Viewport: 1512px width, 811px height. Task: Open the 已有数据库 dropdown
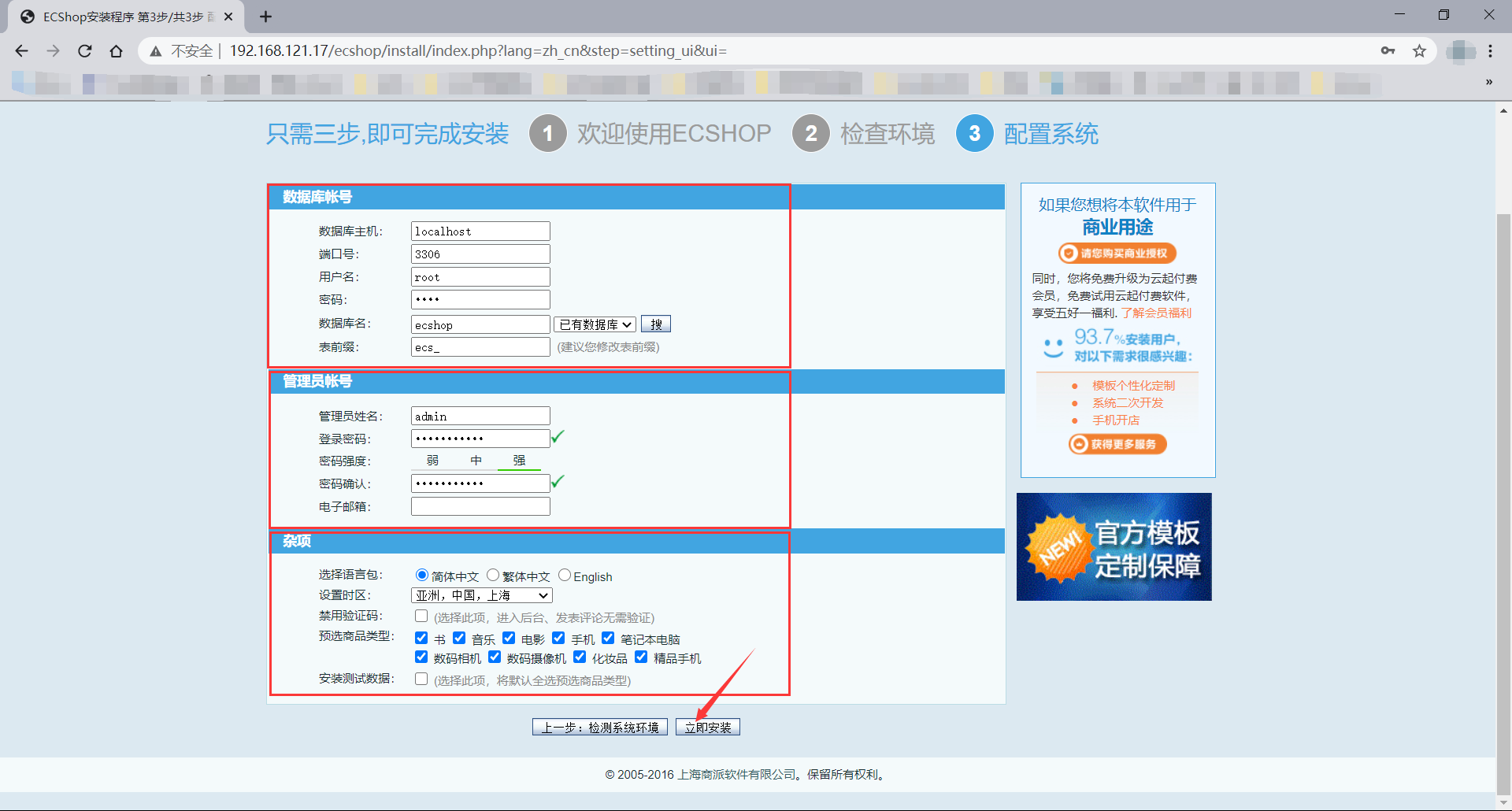pyautogui.click(x=595, y=324)
